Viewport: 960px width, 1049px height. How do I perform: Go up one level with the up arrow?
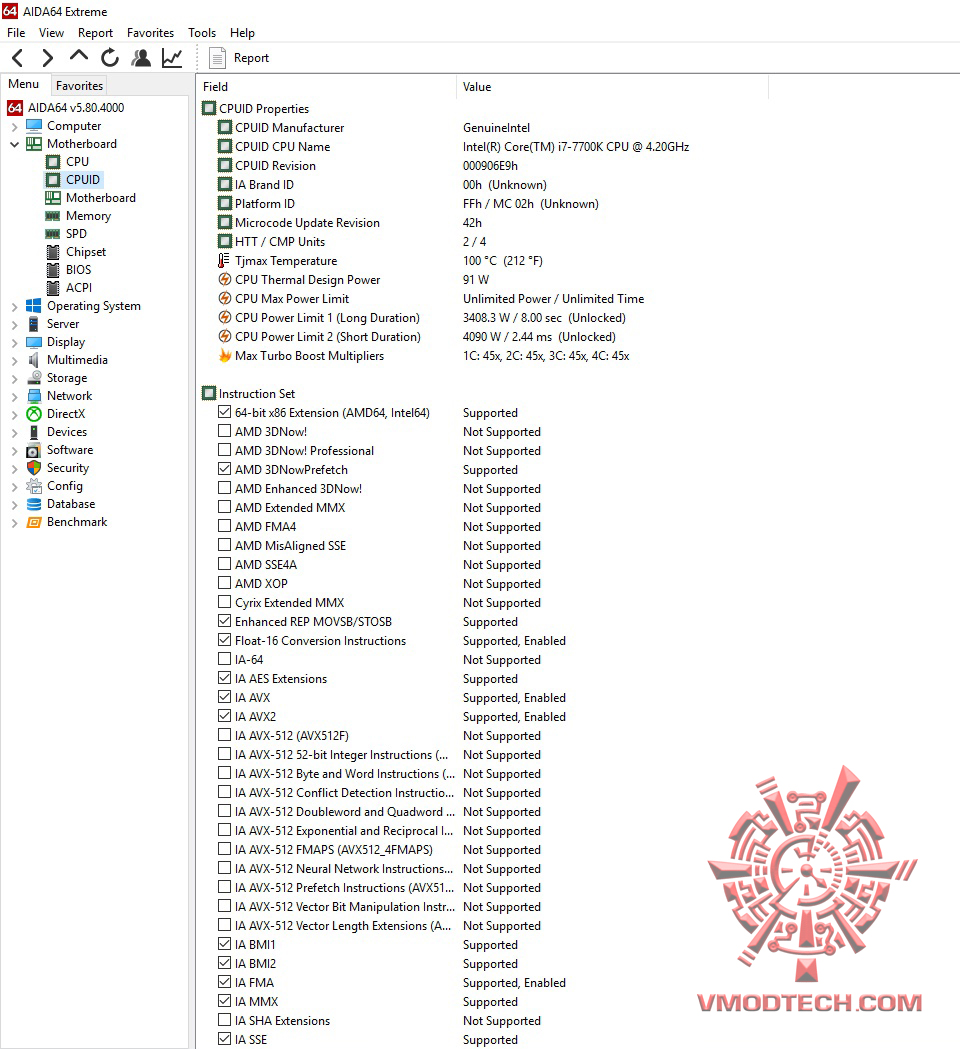(78, 57)
